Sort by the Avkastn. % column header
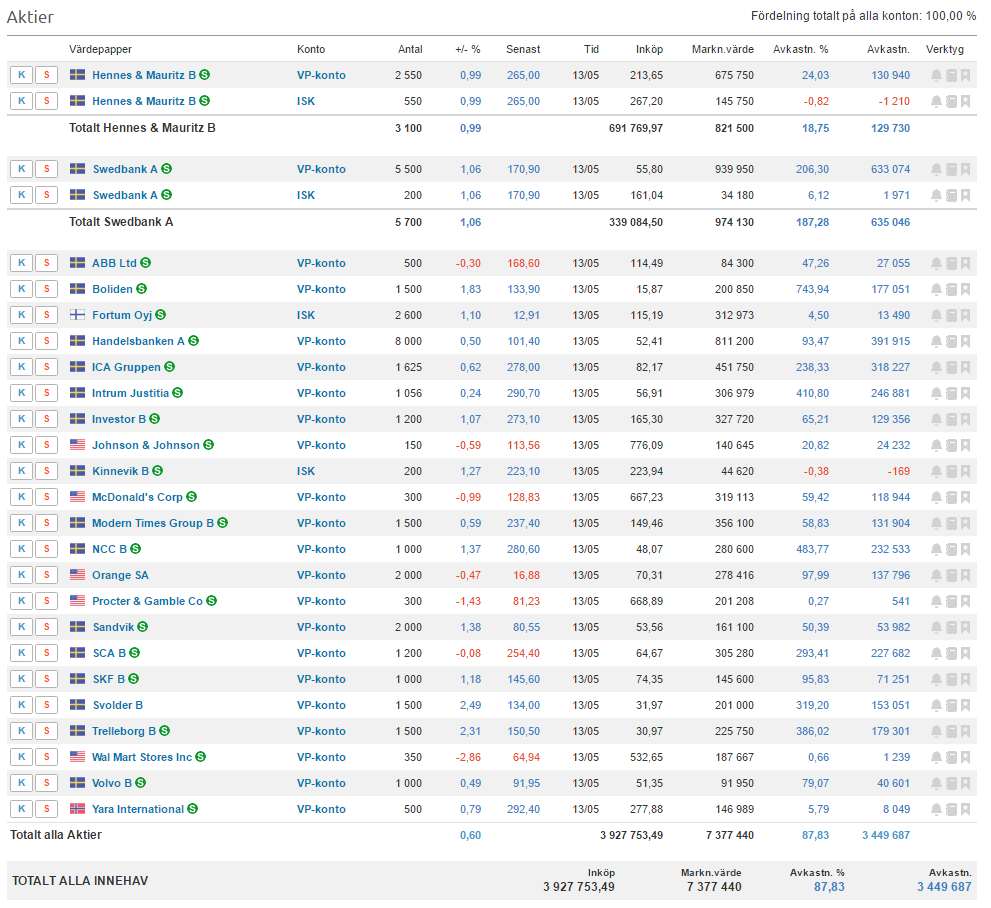 click(x=800, y=49)
